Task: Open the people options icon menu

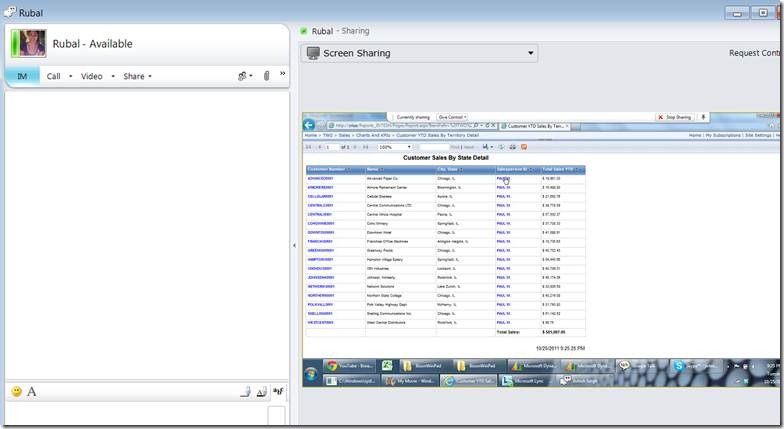Action: point(244,76)
